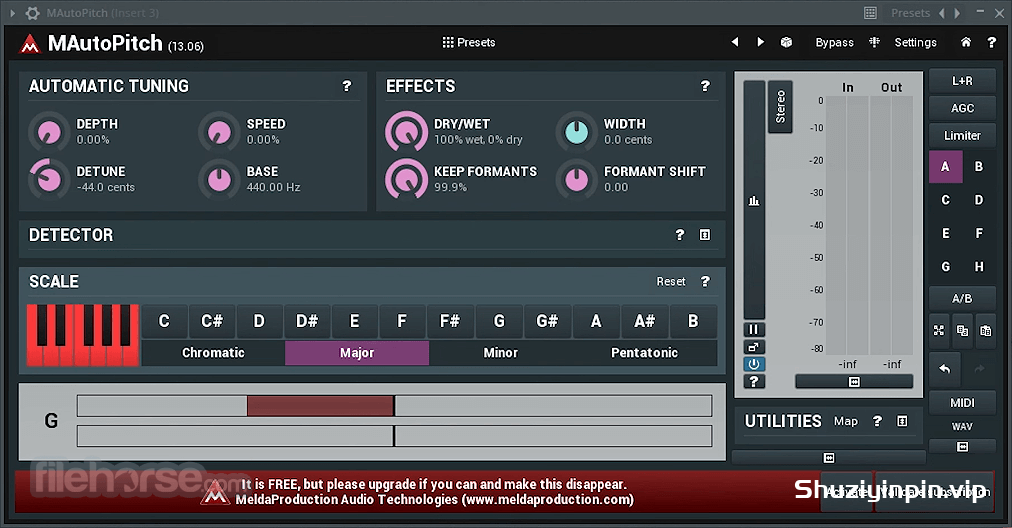Click the DETUNE knob
Image resolution: width=1012 pixels, height=528 pixels.
coord(49,179)
